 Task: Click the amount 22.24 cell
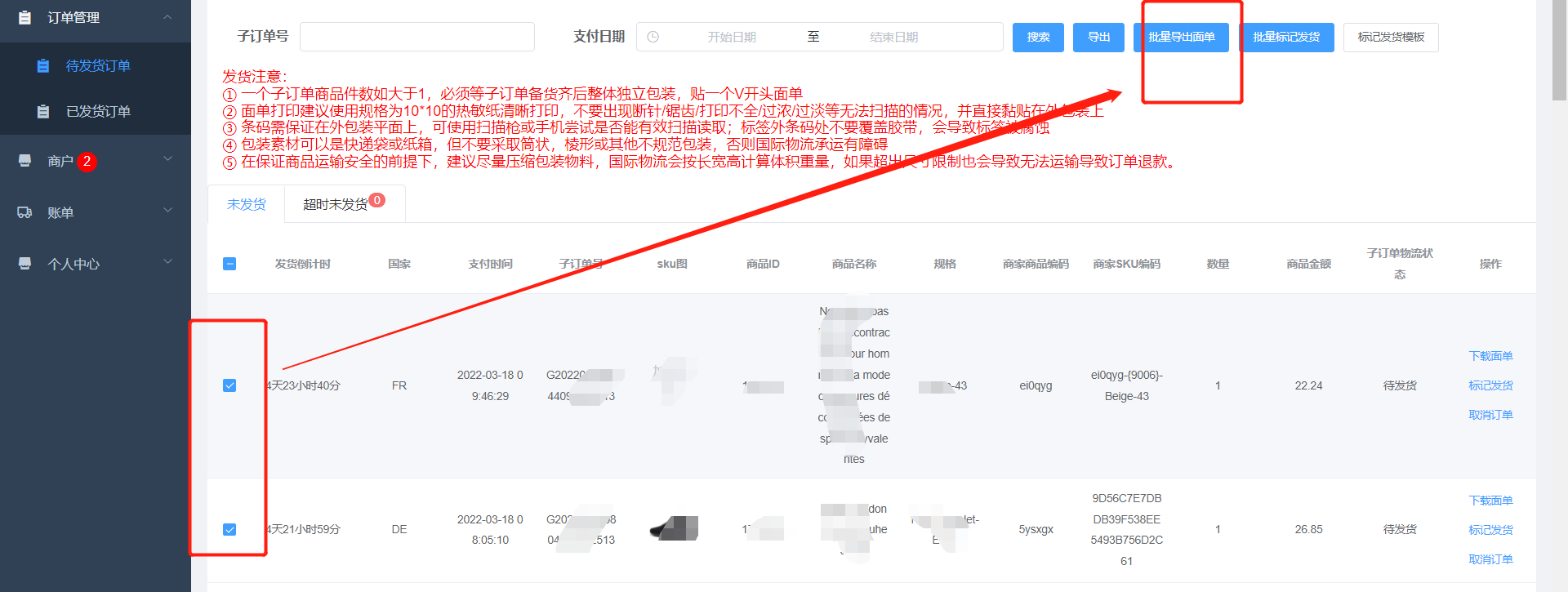tap(1308, 385)
